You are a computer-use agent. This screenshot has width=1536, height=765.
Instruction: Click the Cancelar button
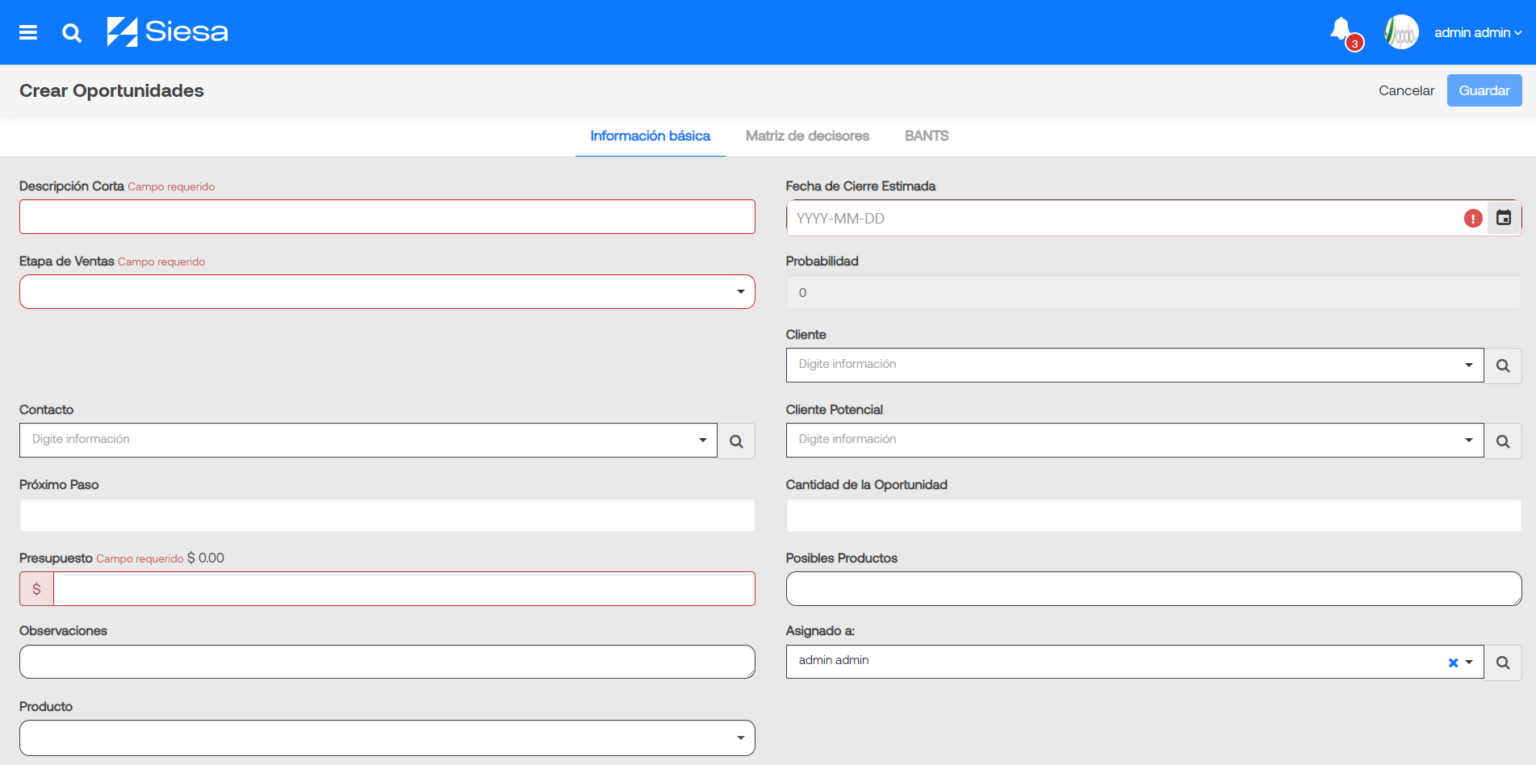[1406, 90]
